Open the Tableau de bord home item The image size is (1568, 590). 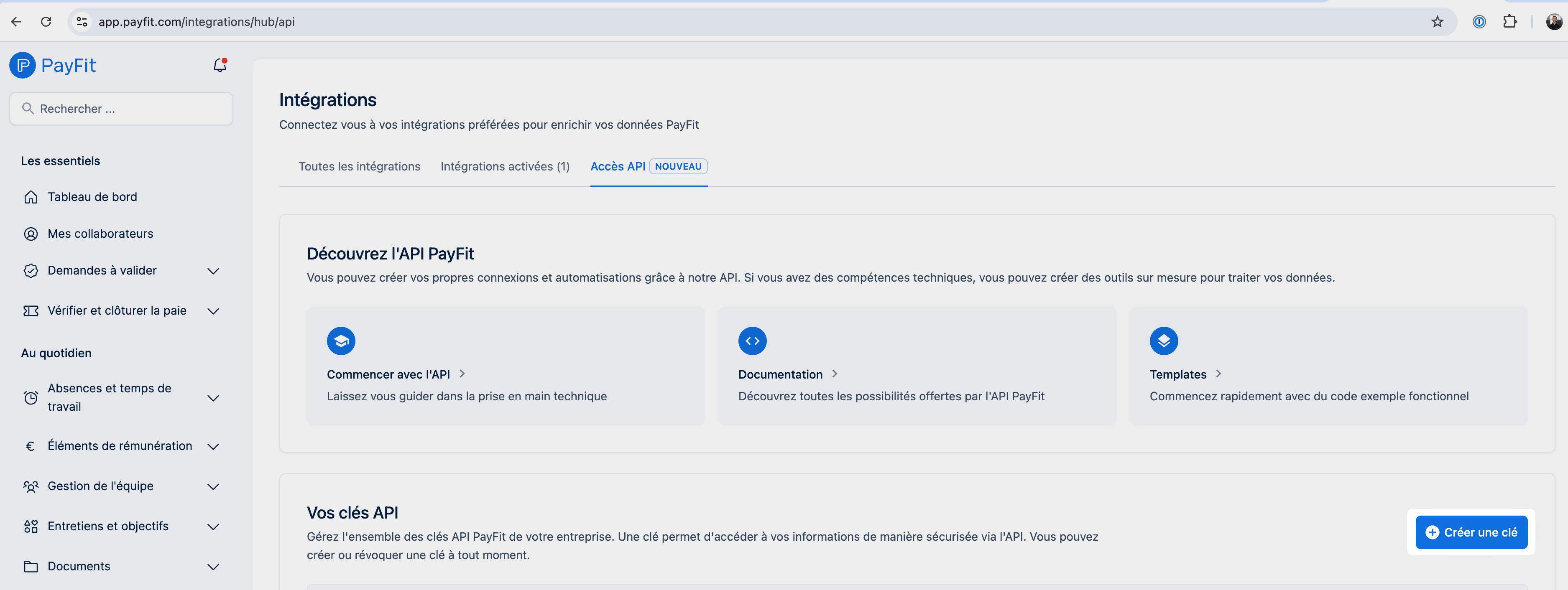pos(92,197)
